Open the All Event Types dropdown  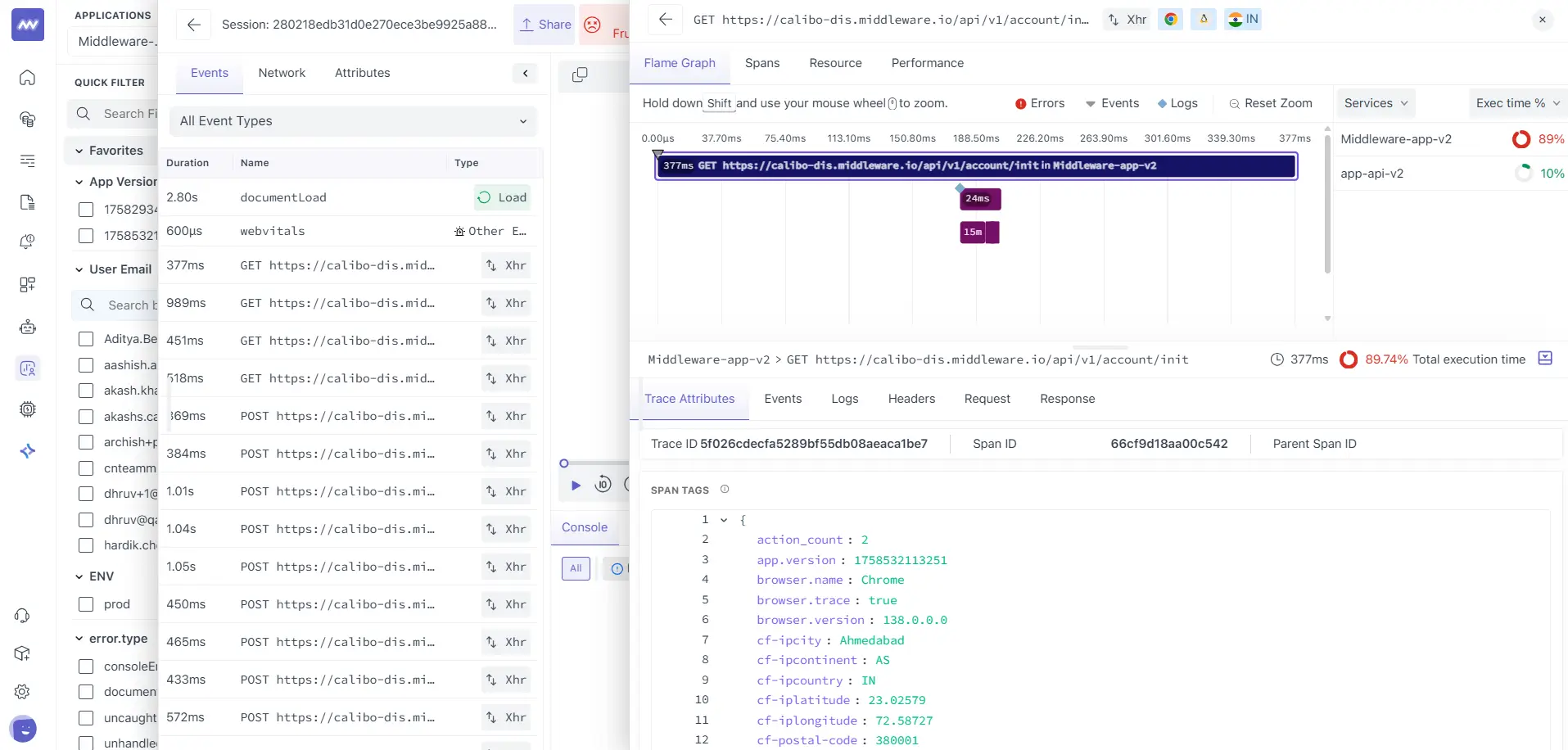(352, 120)
